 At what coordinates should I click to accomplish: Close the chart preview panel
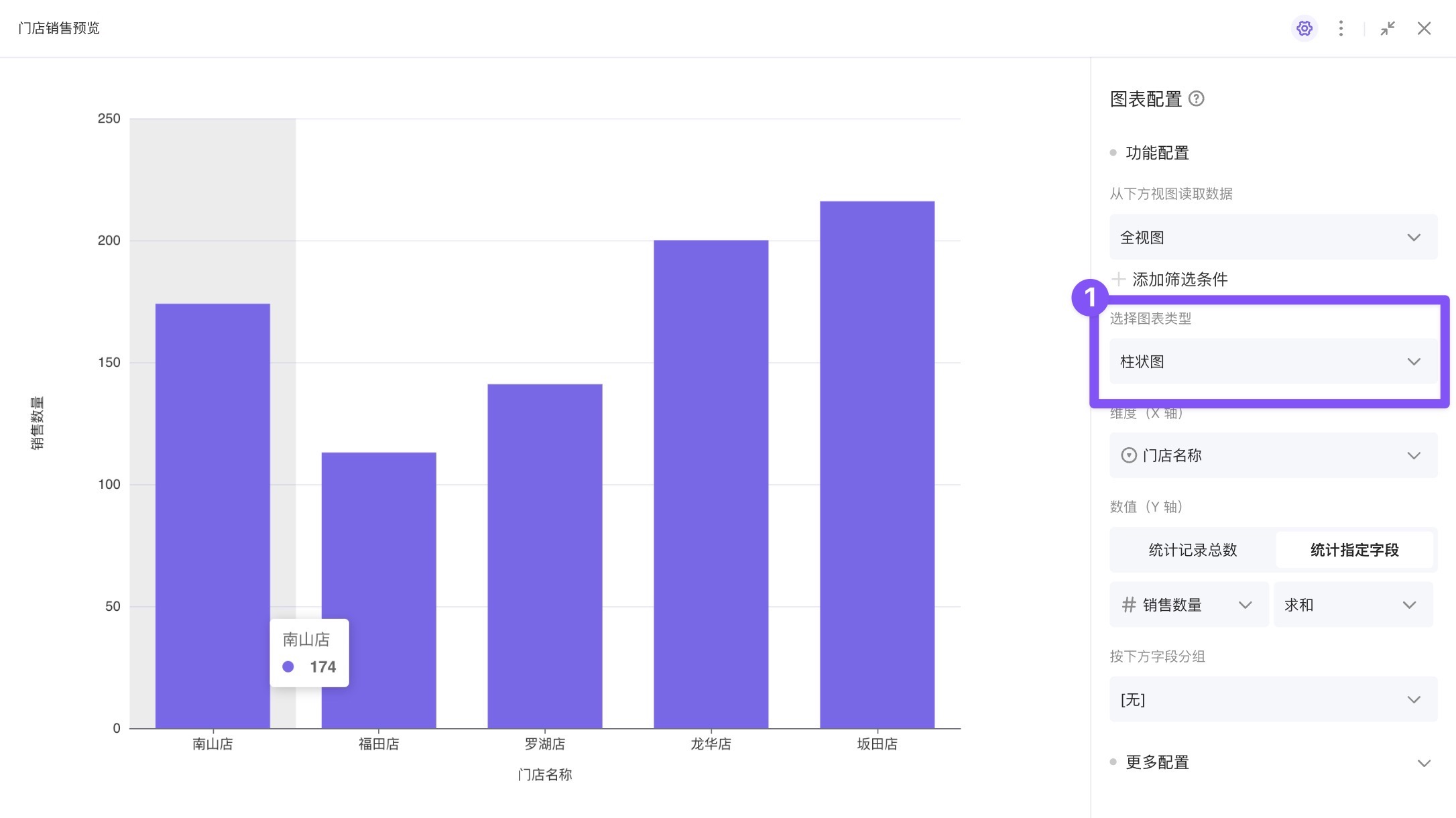[x=1424, y=28]
